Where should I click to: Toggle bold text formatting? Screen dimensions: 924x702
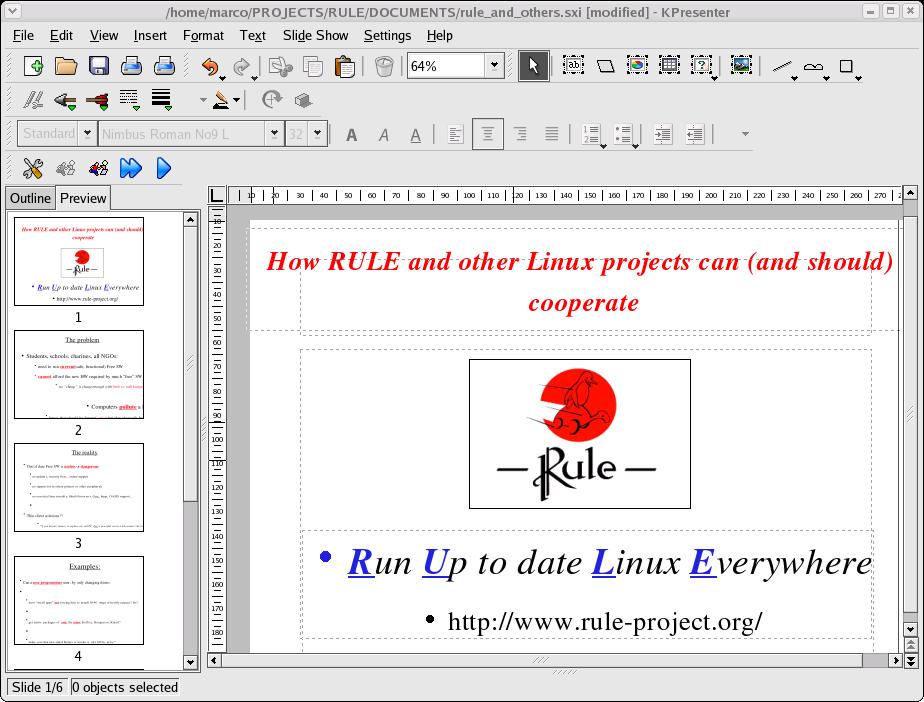pyautogui.click(x=352, y=135)
